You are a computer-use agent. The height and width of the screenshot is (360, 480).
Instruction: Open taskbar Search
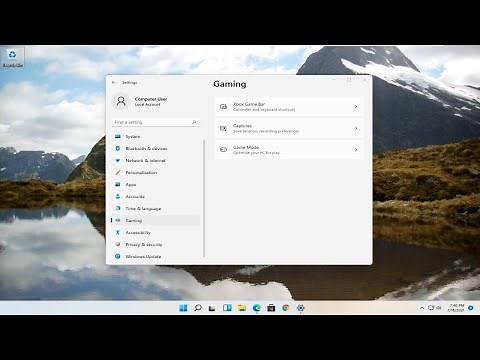tap(198, 308)
